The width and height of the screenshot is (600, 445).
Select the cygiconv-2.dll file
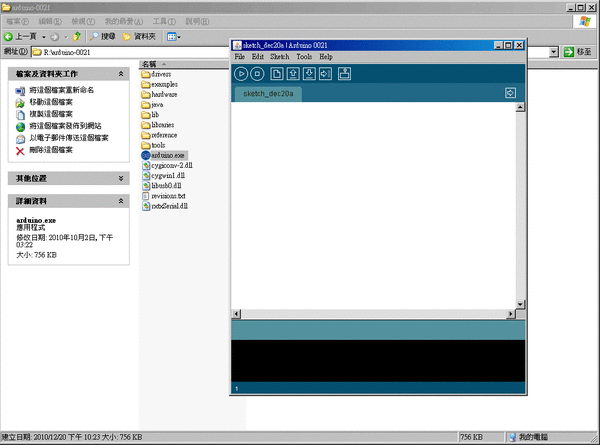[x=167, y=165]
